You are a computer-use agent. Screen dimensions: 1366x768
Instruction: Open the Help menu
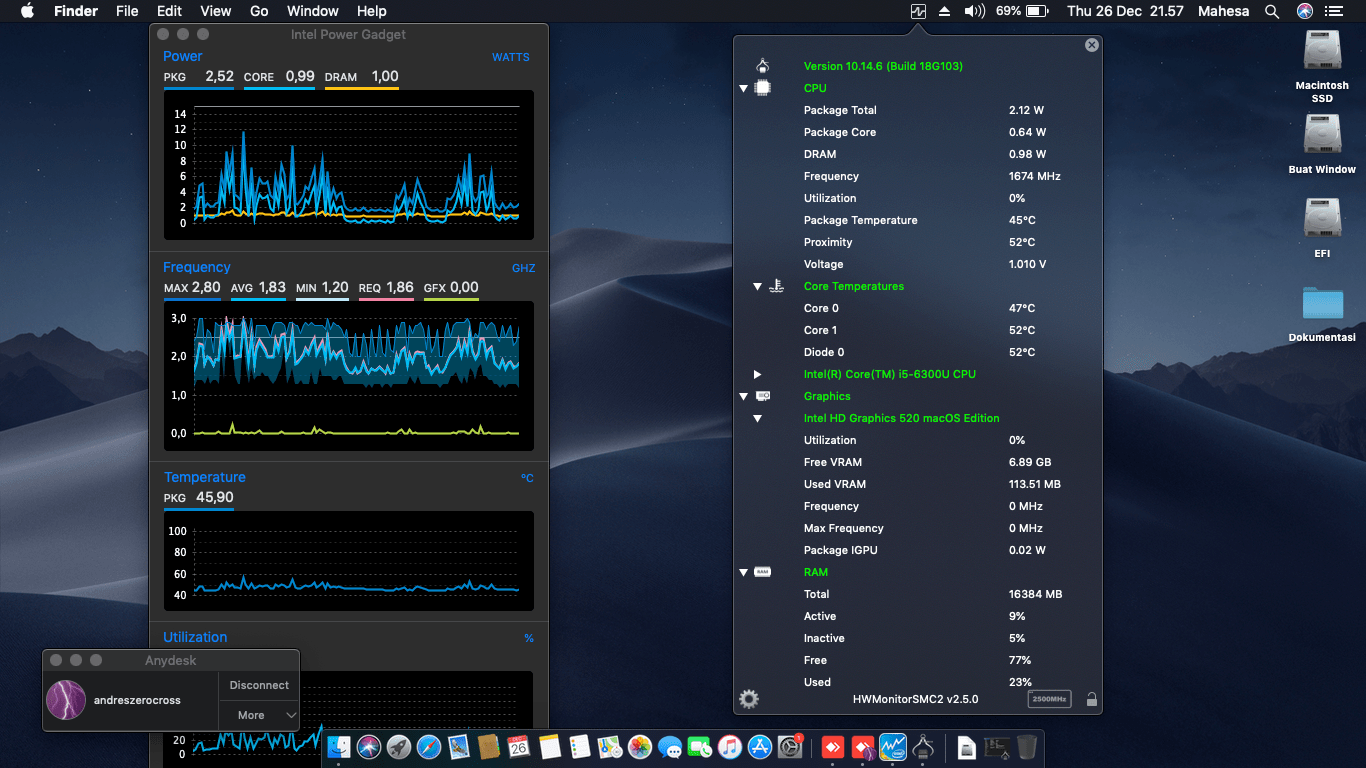coord(372,11)
